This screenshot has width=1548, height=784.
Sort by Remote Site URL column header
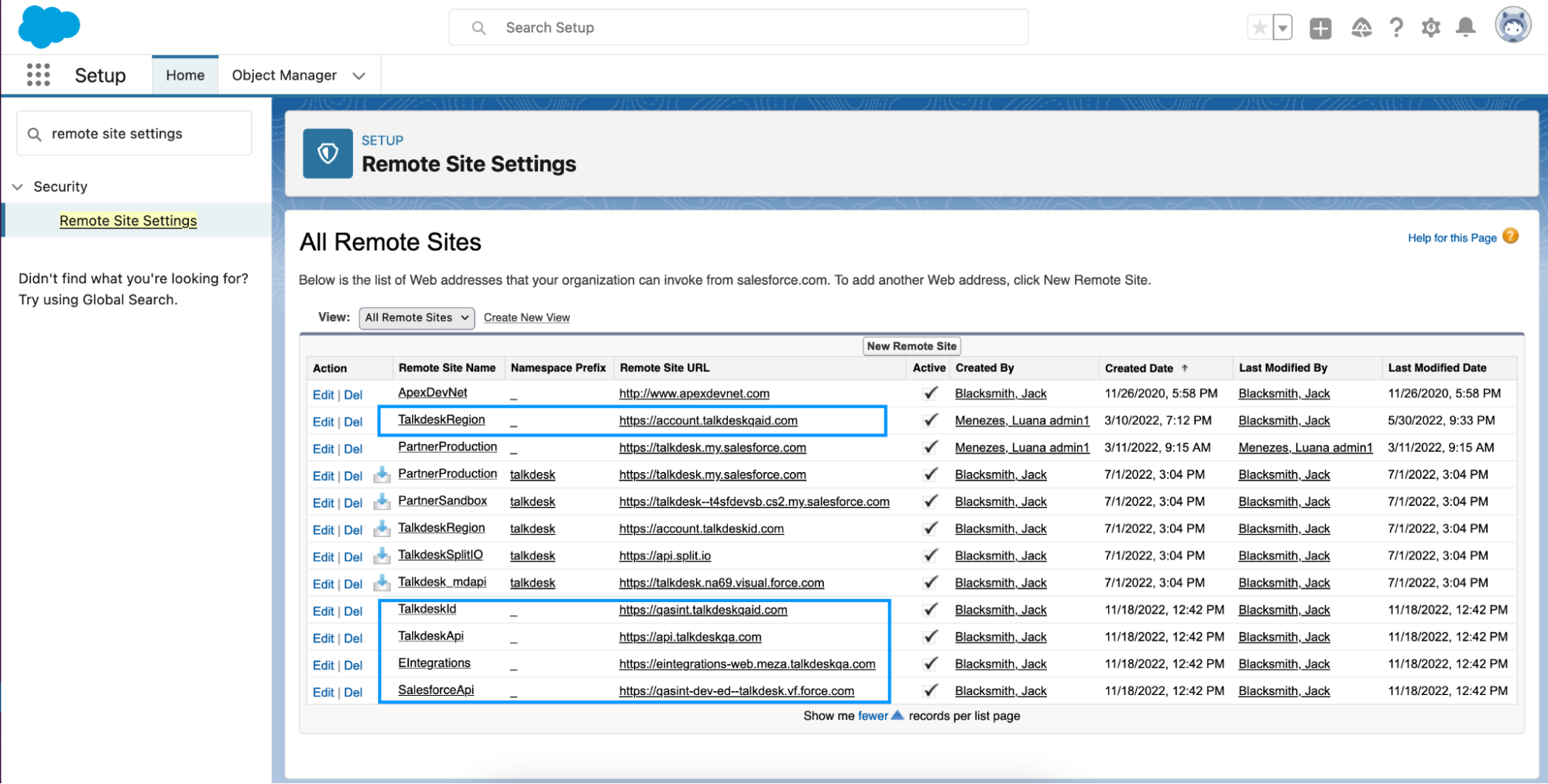pyautogui.click(x=664, y=368)
